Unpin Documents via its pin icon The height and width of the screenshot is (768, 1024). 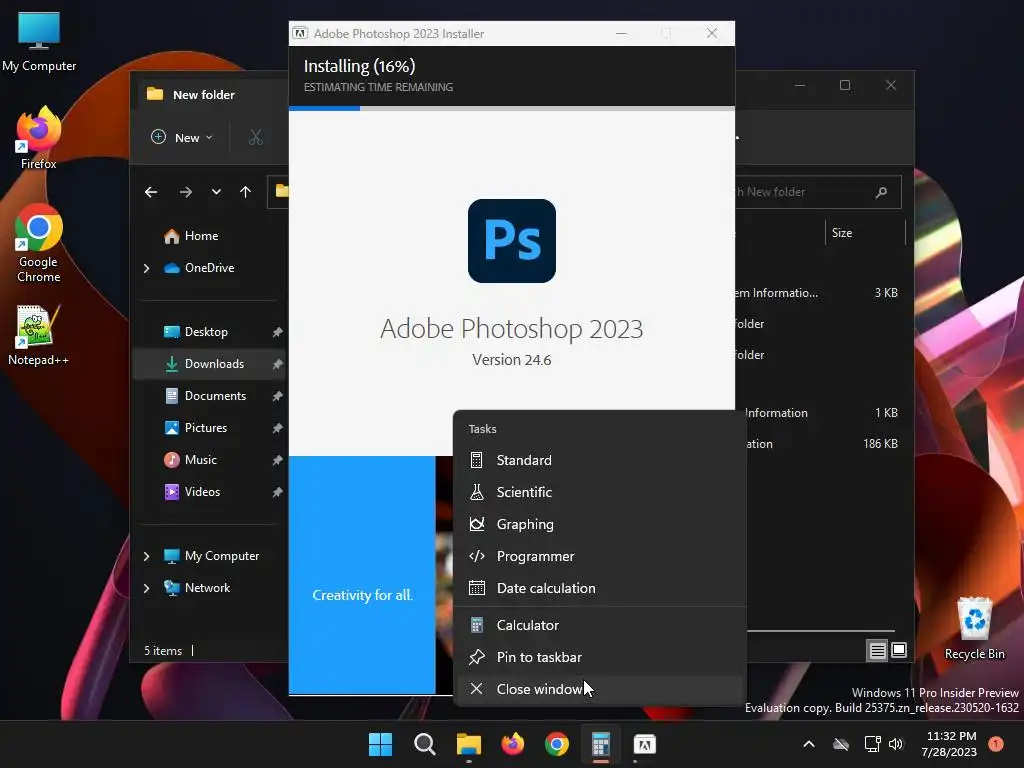click(x=277, y=396)
